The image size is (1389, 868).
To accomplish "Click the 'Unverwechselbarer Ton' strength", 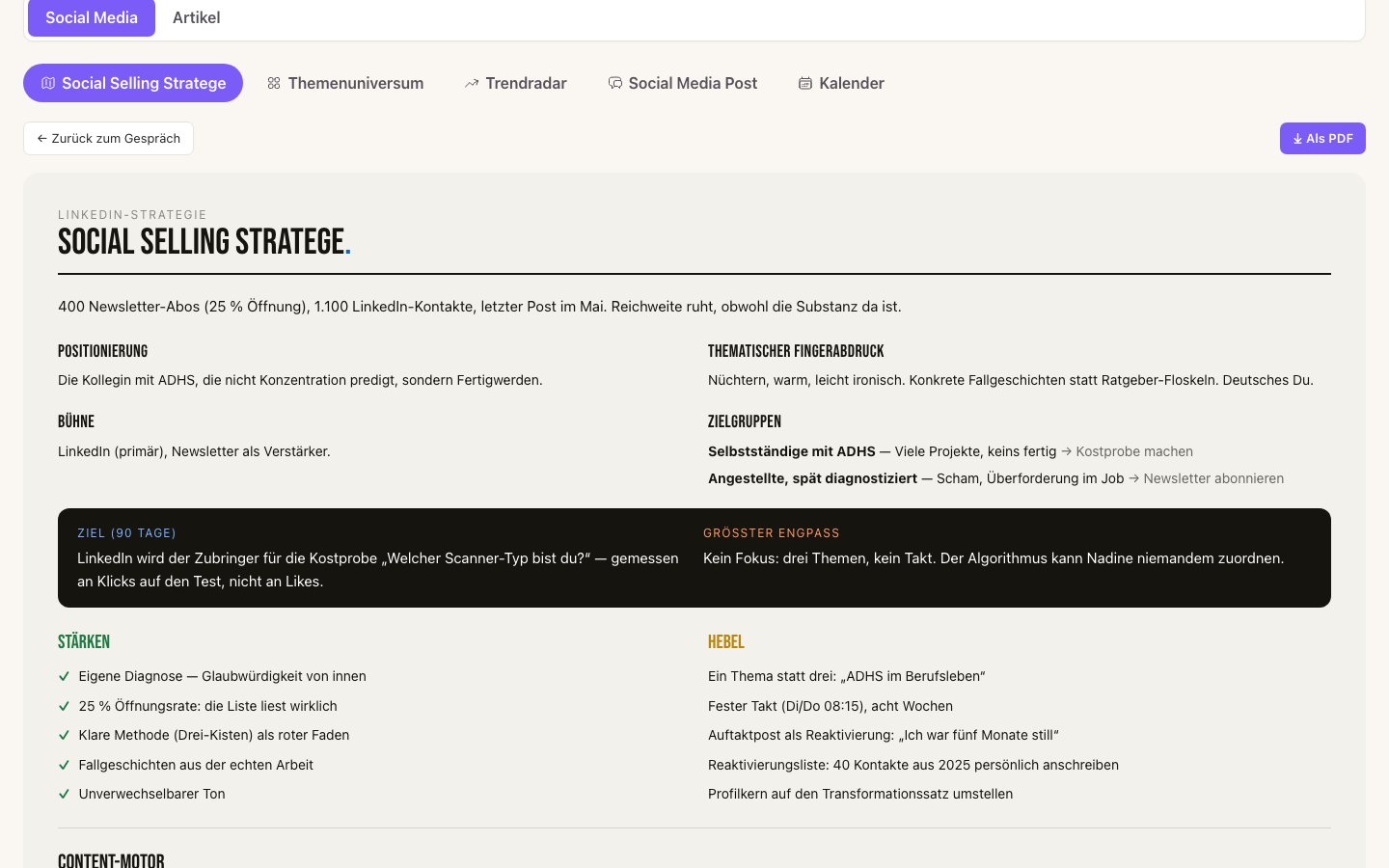I will coord(152,794).
